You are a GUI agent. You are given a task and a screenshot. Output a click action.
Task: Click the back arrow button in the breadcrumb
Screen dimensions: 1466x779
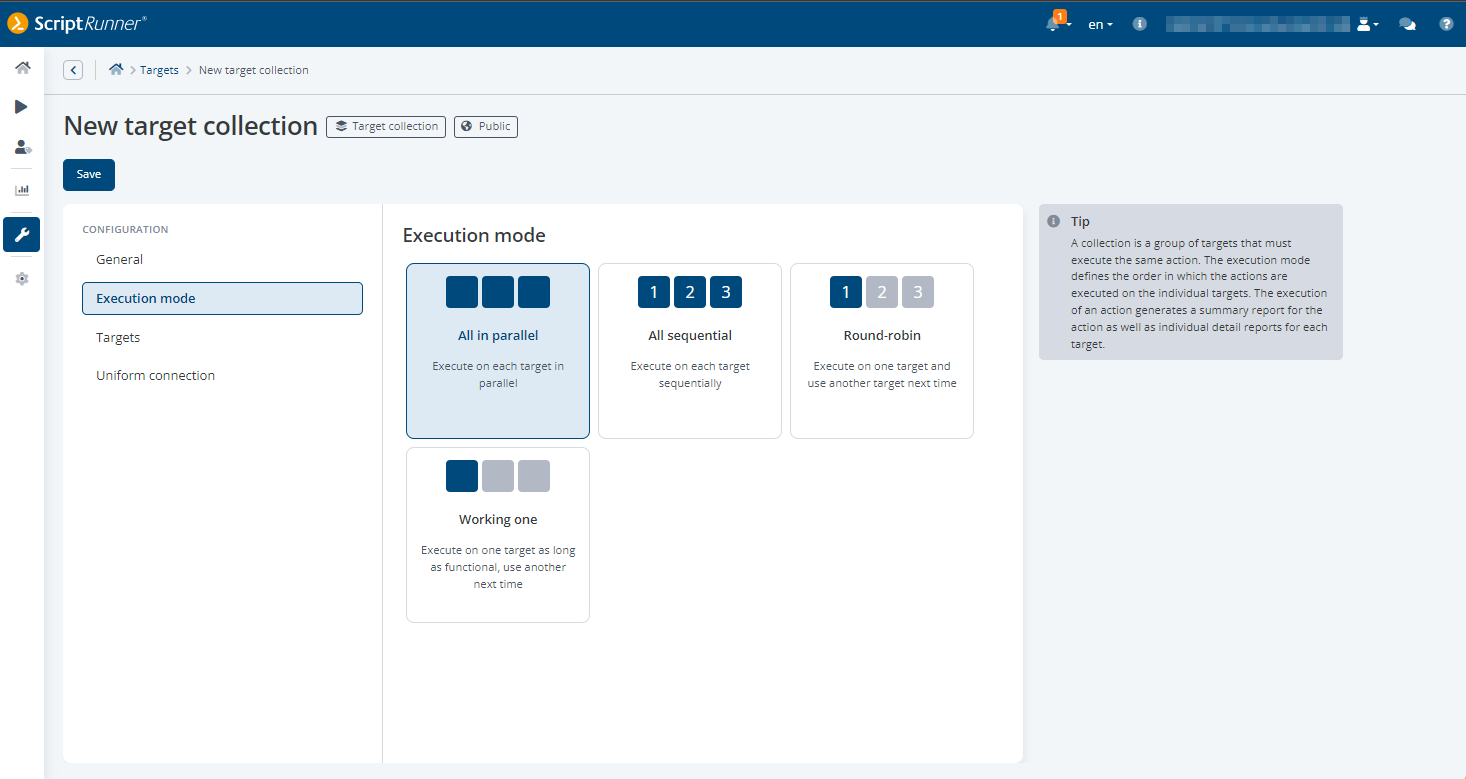73,70
